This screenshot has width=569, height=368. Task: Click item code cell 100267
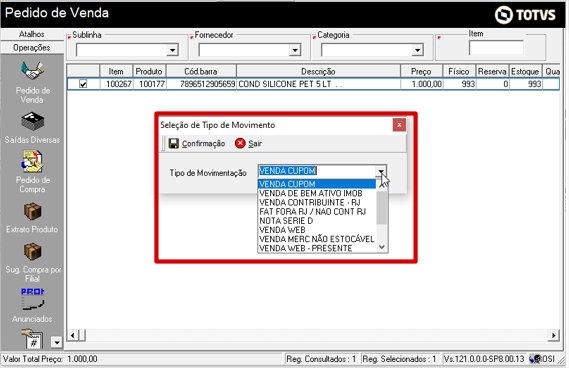(116, 84)
